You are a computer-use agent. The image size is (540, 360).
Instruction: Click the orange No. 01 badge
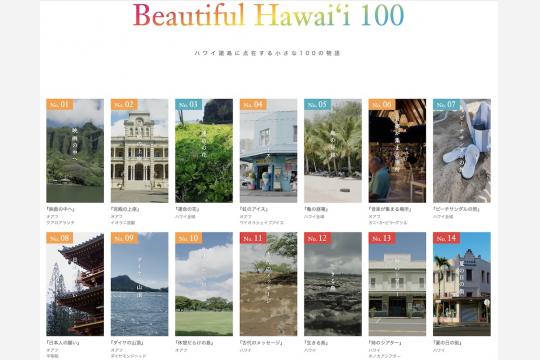click(60, 104)
